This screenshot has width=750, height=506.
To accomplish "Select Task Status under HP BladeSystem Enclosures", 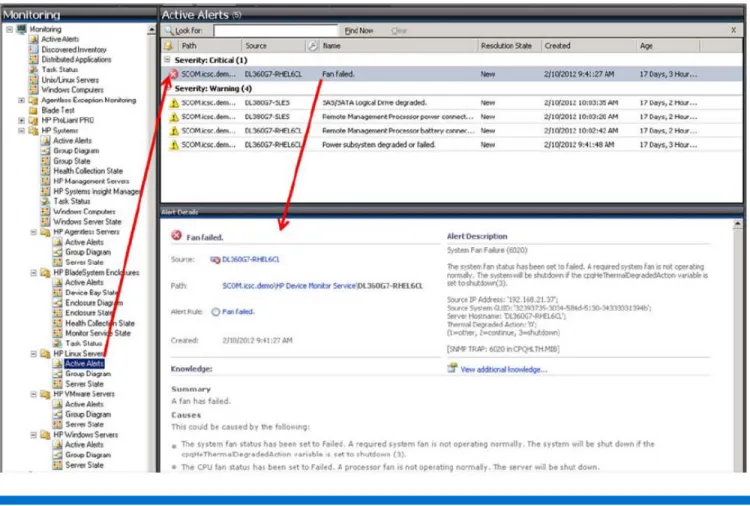I will click(83, 343).
